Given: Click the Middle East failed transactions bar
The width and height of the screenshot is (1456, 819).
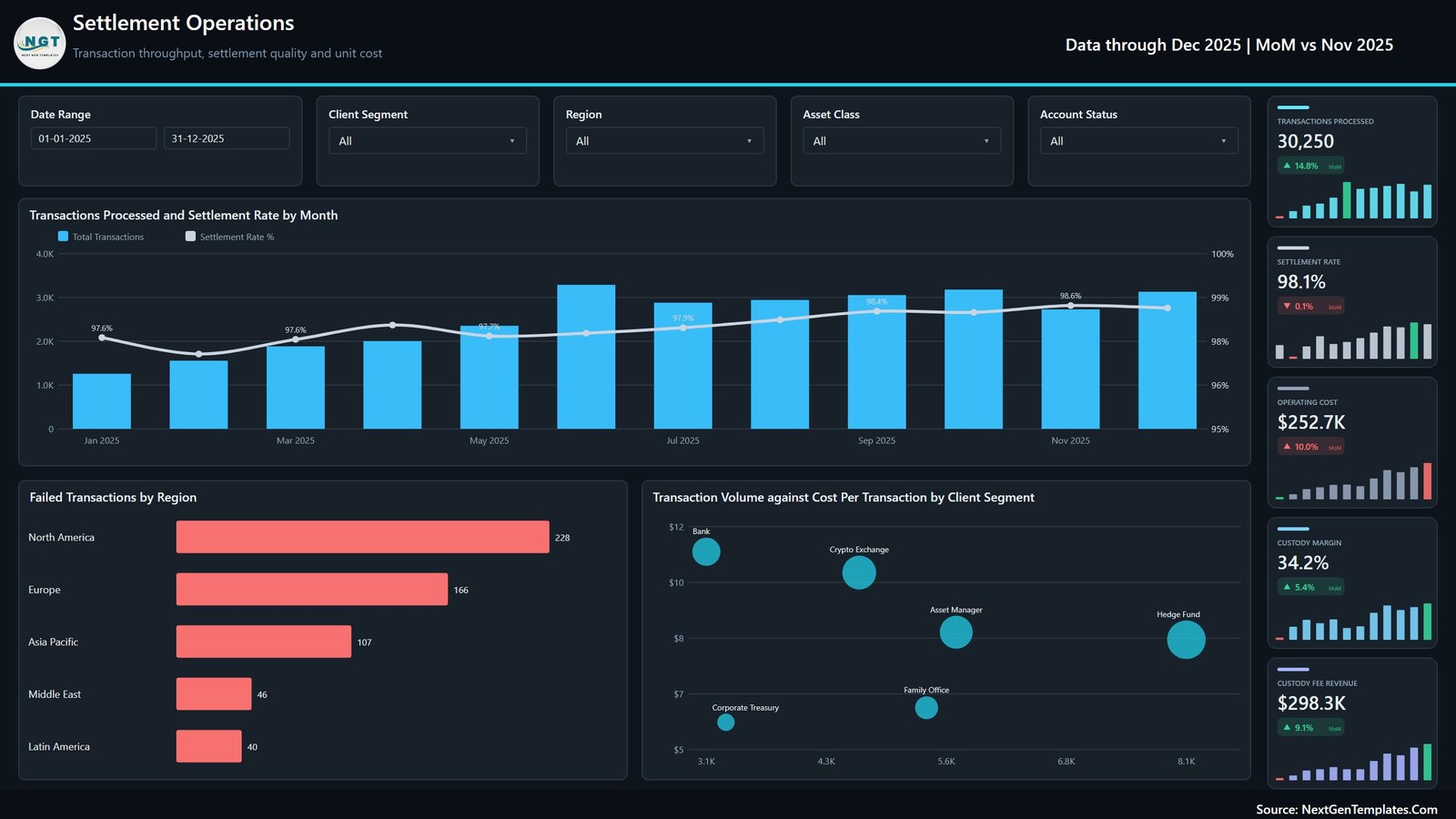Looking at the screenshot, I should point(214,694).
